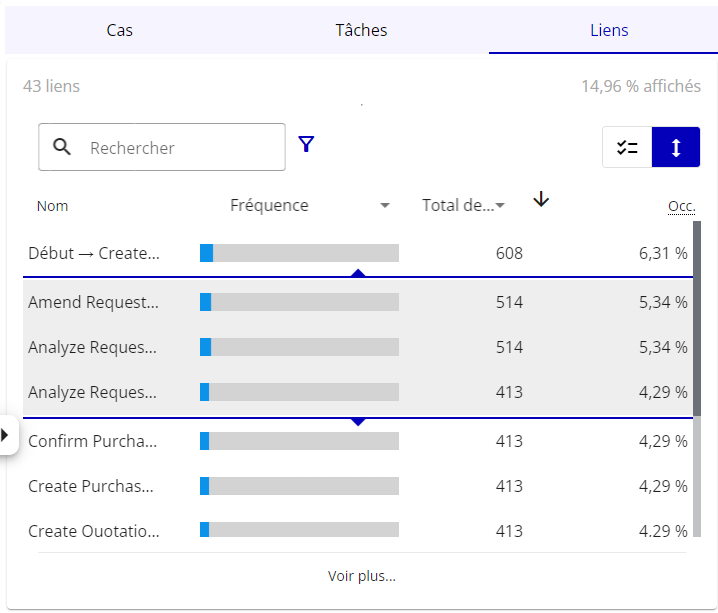Toggle the checklist selection mode button

coord(627,148)
